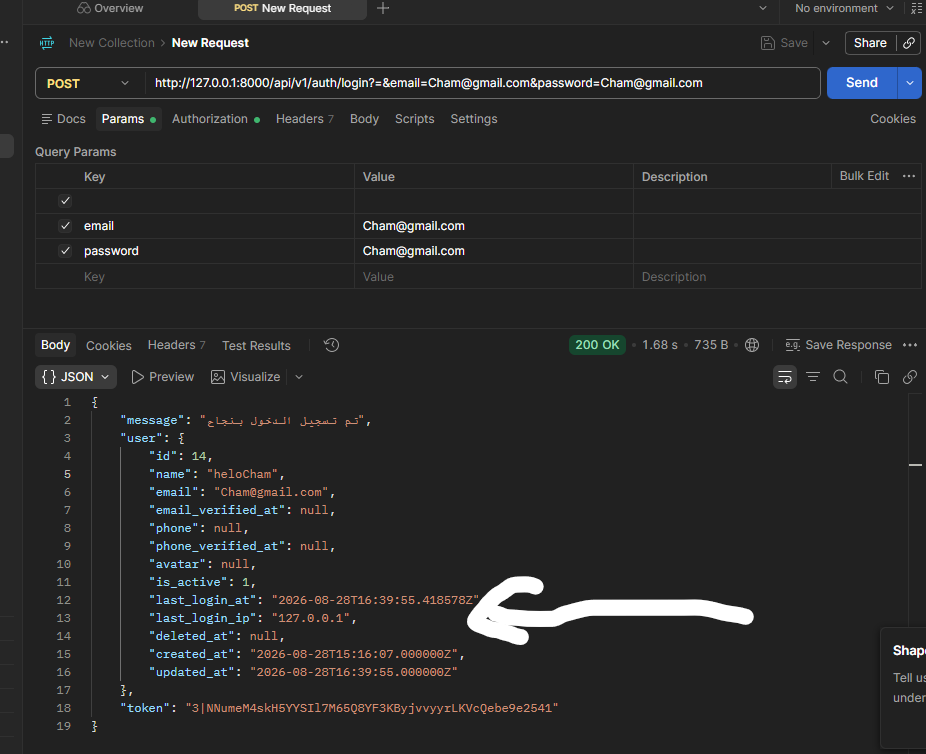This screenshot has height=754, width=926.
Task: Open the No environment selector
Action: pyautogui.click(x=843, y=8)
